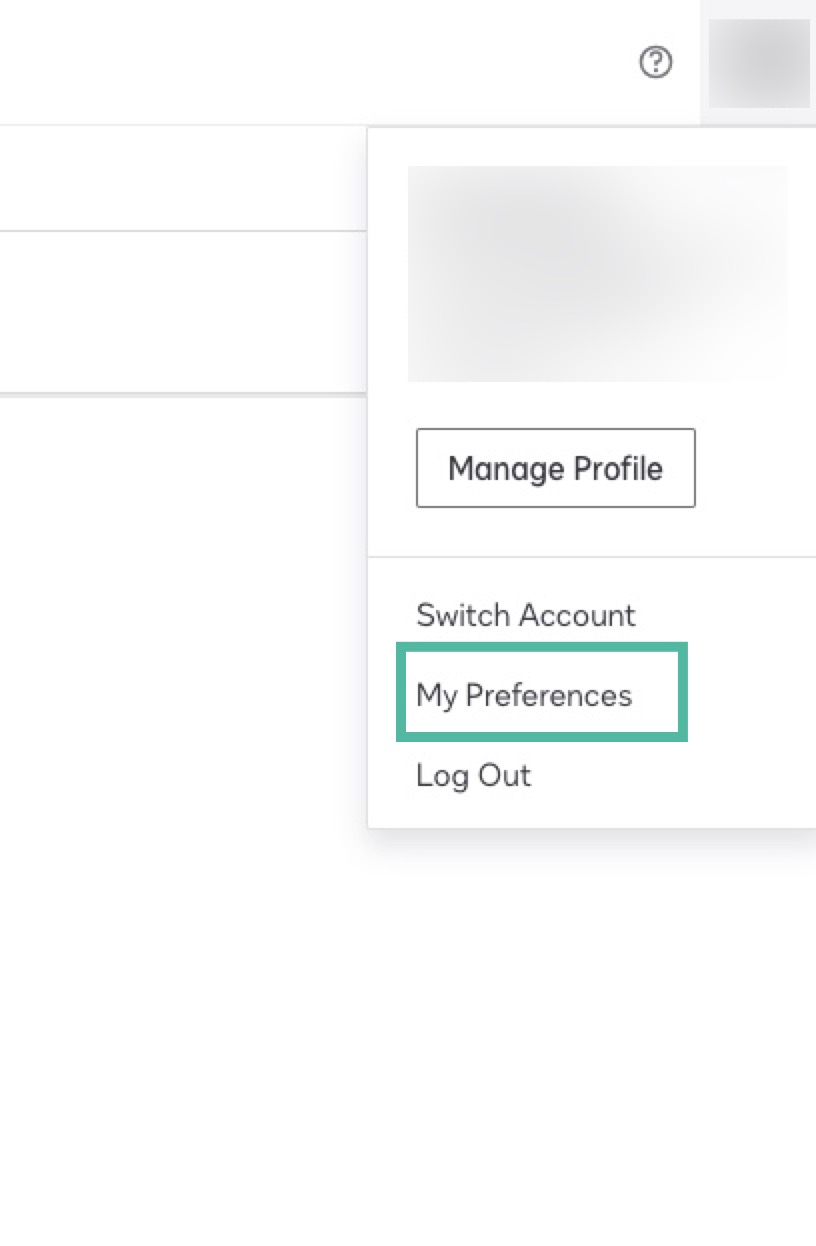Click the highlighted My Preferences option

click(x=523, y=694)
